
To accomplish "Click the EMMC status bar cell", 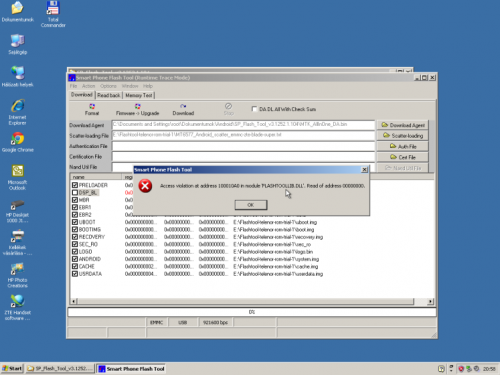I will coord(157,322).
